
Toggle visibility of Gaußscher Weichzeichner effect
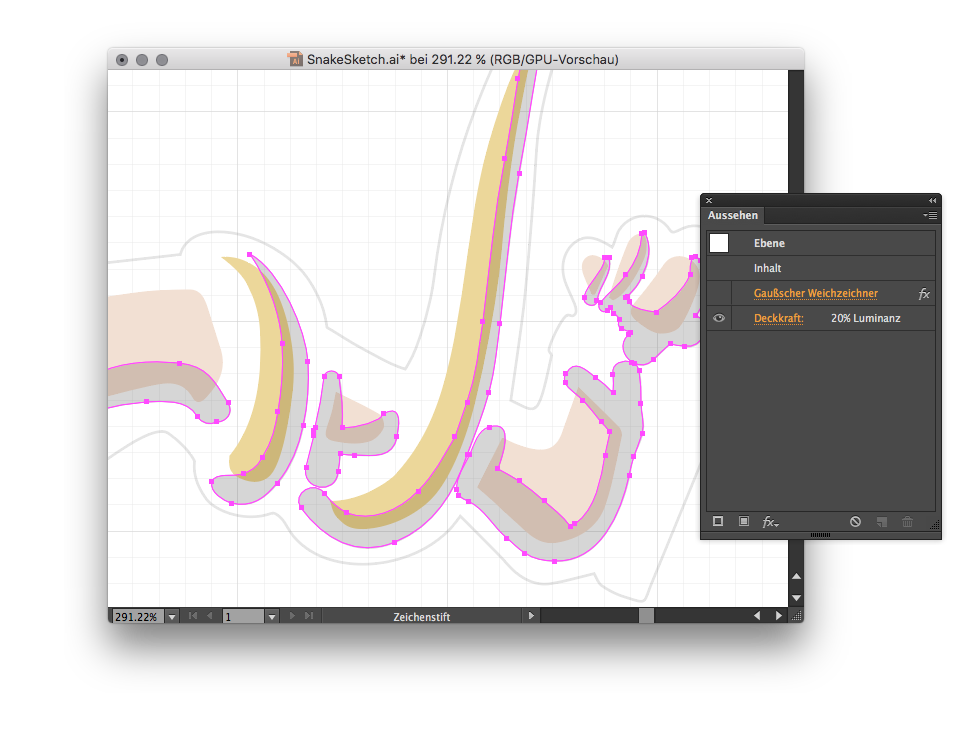coord(719,294)
